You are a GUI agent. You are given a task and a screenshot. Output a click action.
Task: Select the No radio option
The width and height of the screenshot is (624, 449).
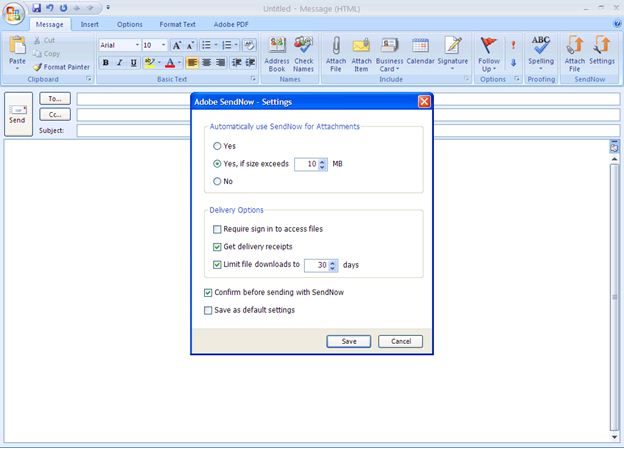(217, 182)
